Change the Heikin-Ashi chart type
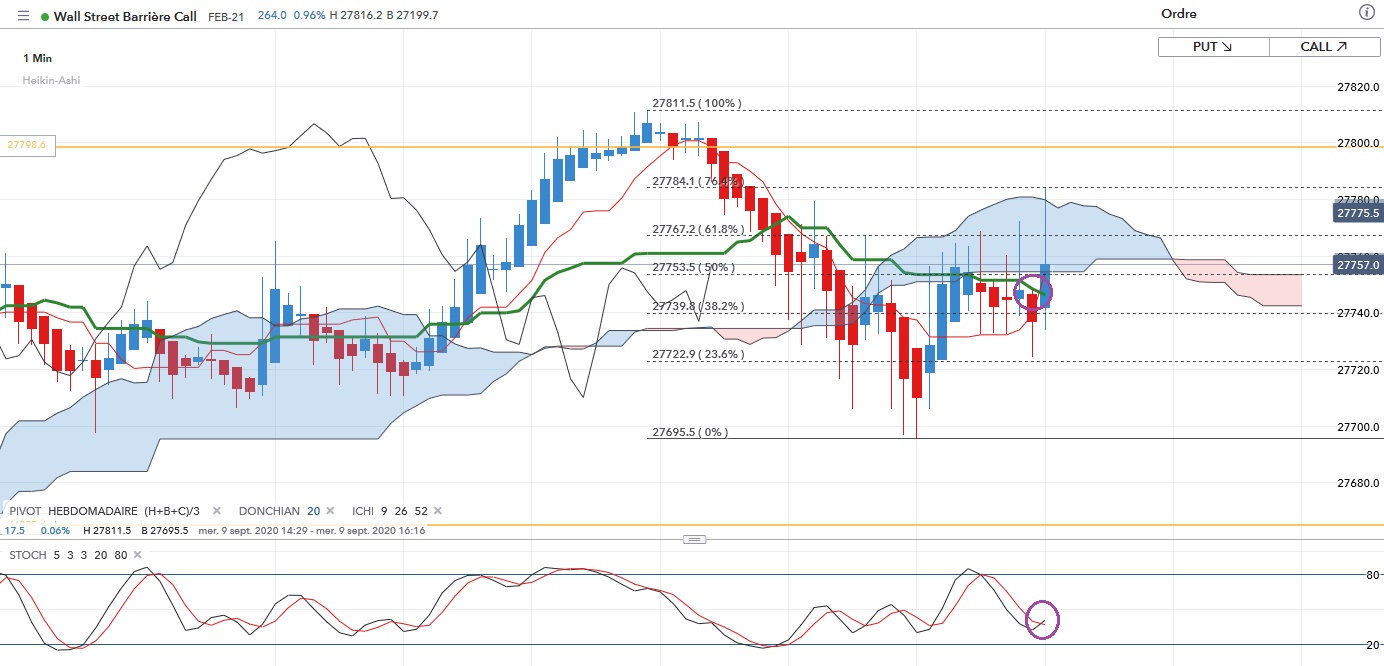The height and width of the screenshot is (666, 1384). point(51,80)
